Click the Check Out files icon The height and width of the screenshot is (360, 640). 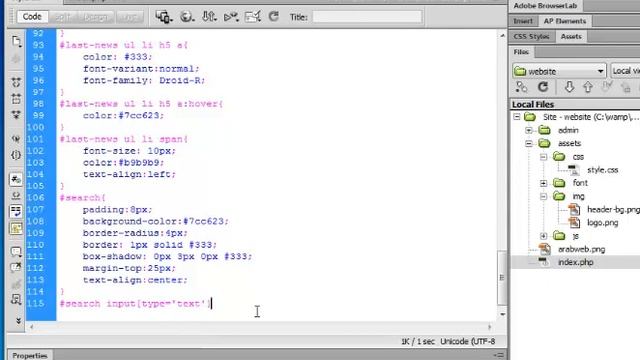[607, 87]
